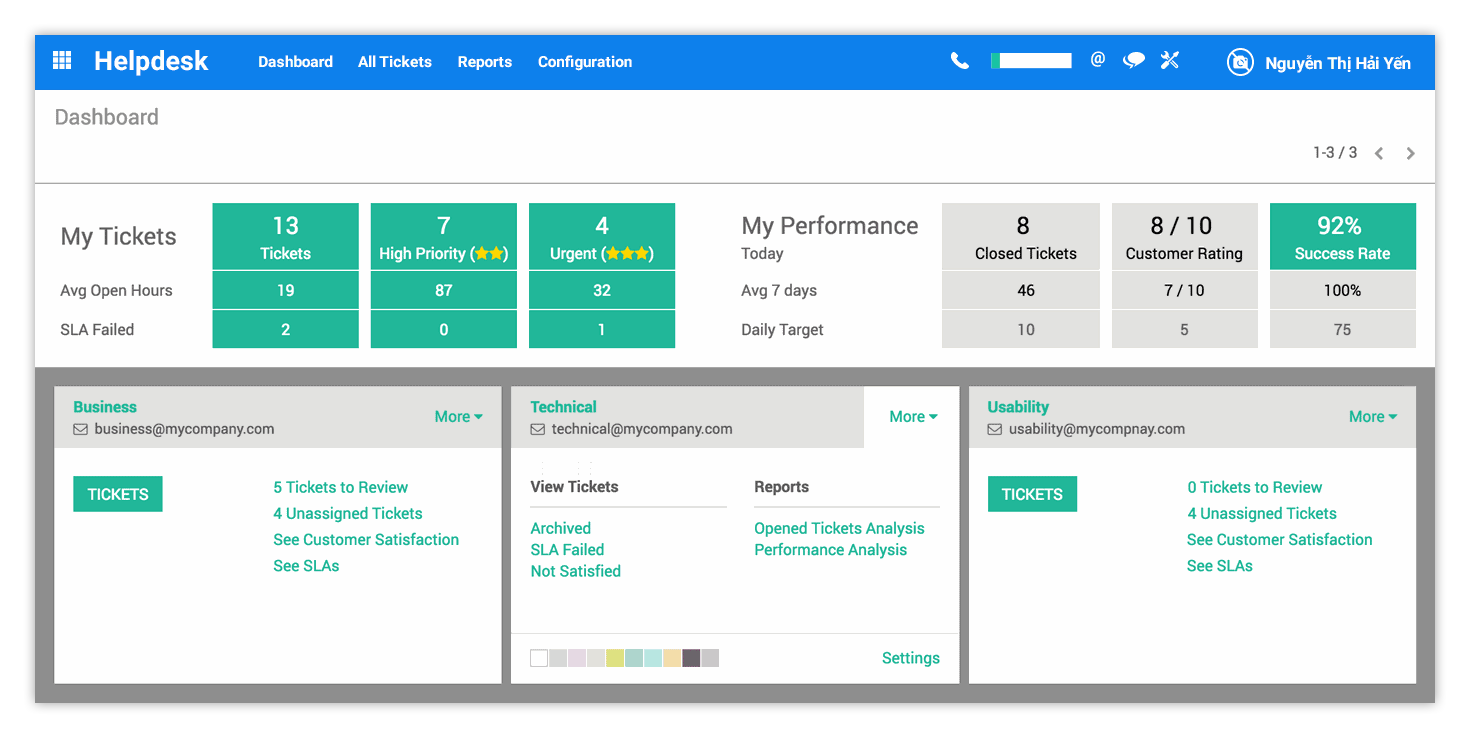
Task: Open mentions via the @ icon
Action: (x=1097, y=60)
